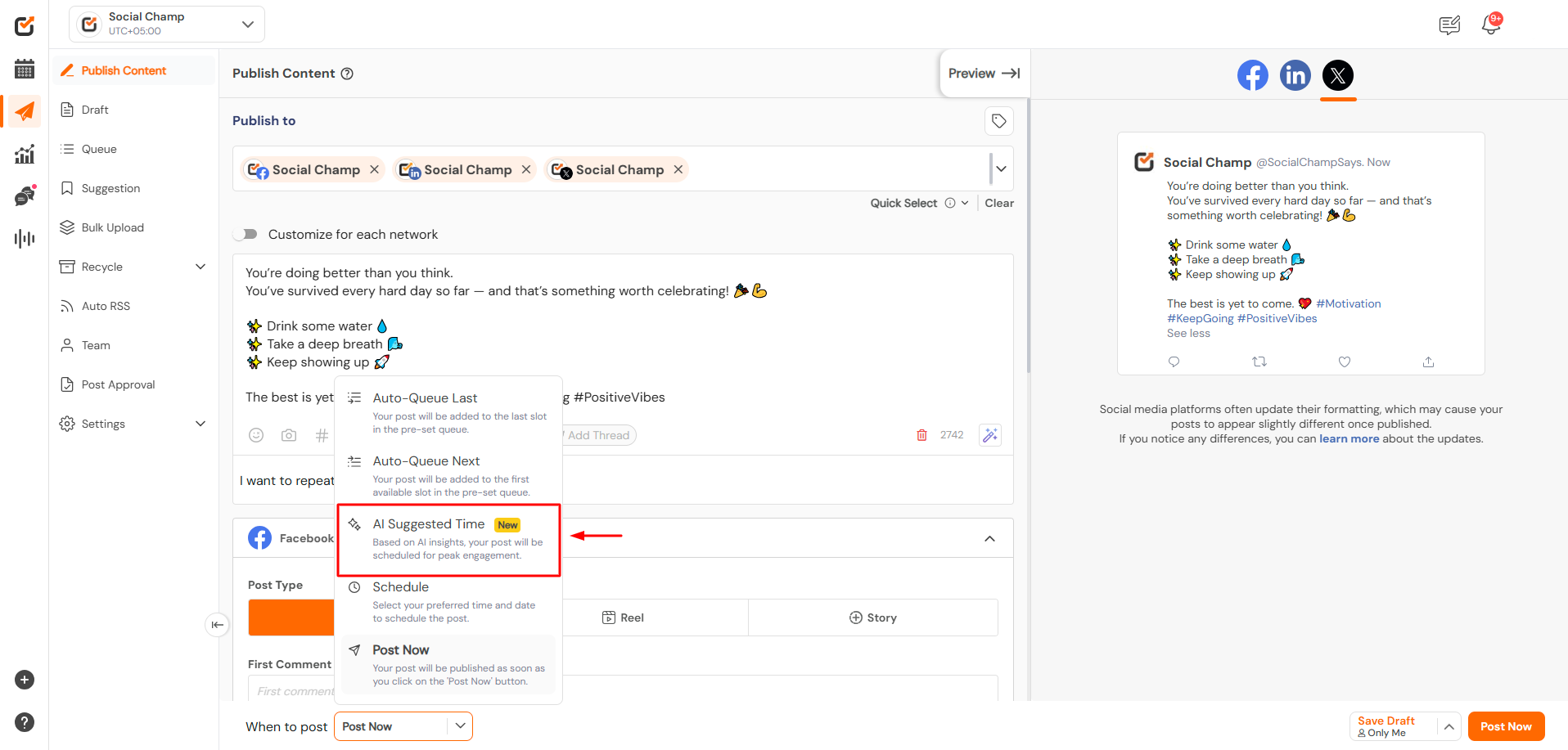Screen dimensions: 1568x750
Task: Click the Save Draft button
Action: coord(1394,726)
